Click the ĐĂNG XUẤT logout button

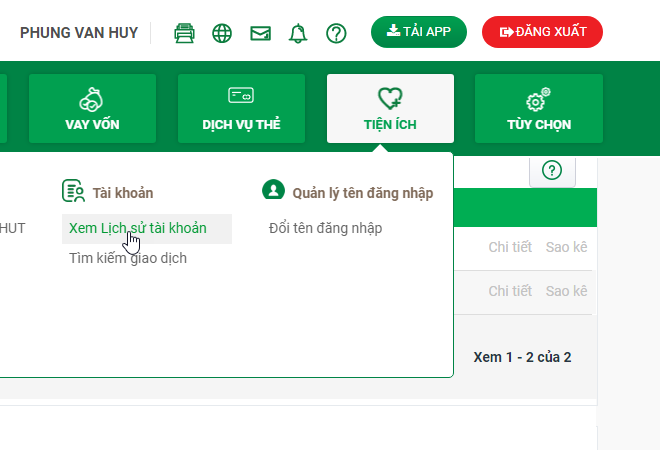point(543,32)
